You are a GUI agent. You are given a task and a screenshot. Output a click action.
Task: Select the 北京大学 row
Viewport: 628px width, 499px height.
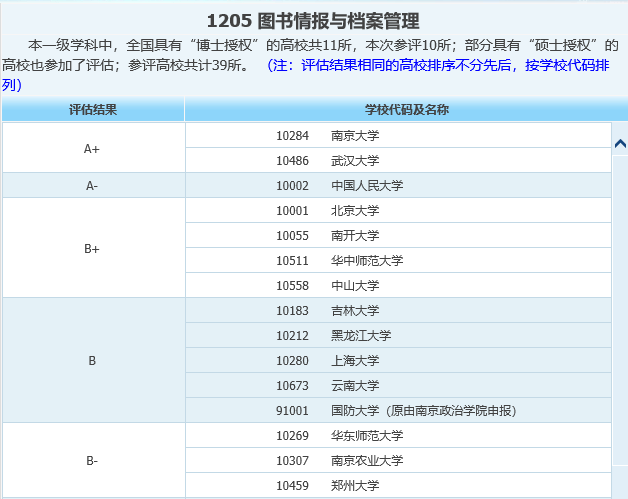[x=355, y=210]
